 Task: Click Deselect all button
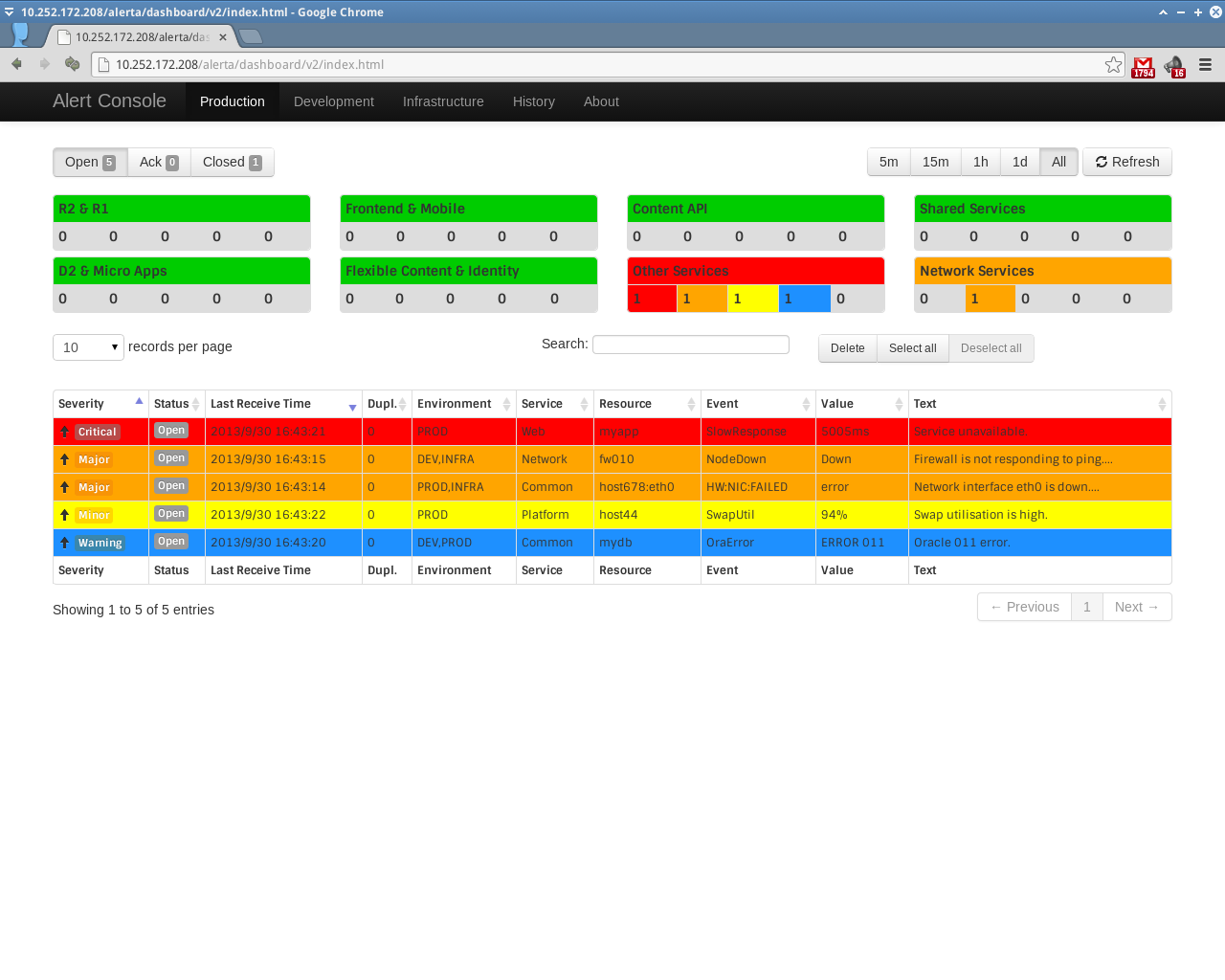[x=991, y=348]
